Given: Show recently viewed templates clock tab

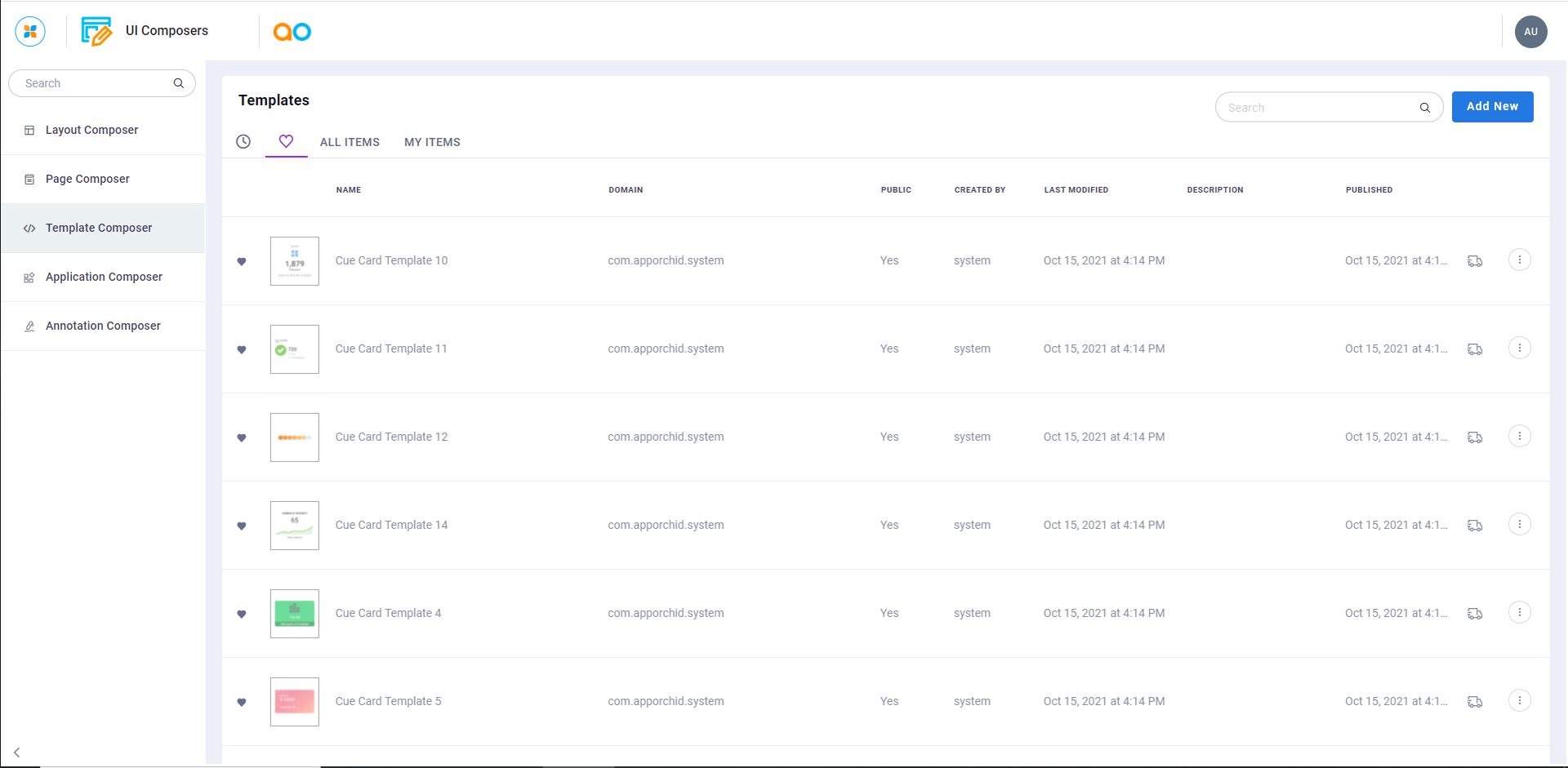Looking at the screenshot, I should [243, 141].
